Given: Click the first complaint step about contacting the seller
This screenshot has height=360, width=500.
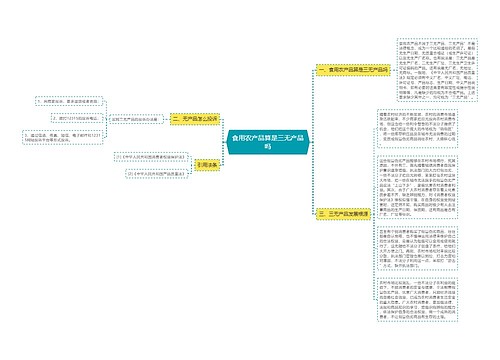Looking at the screenshot, I should (69, 101).
